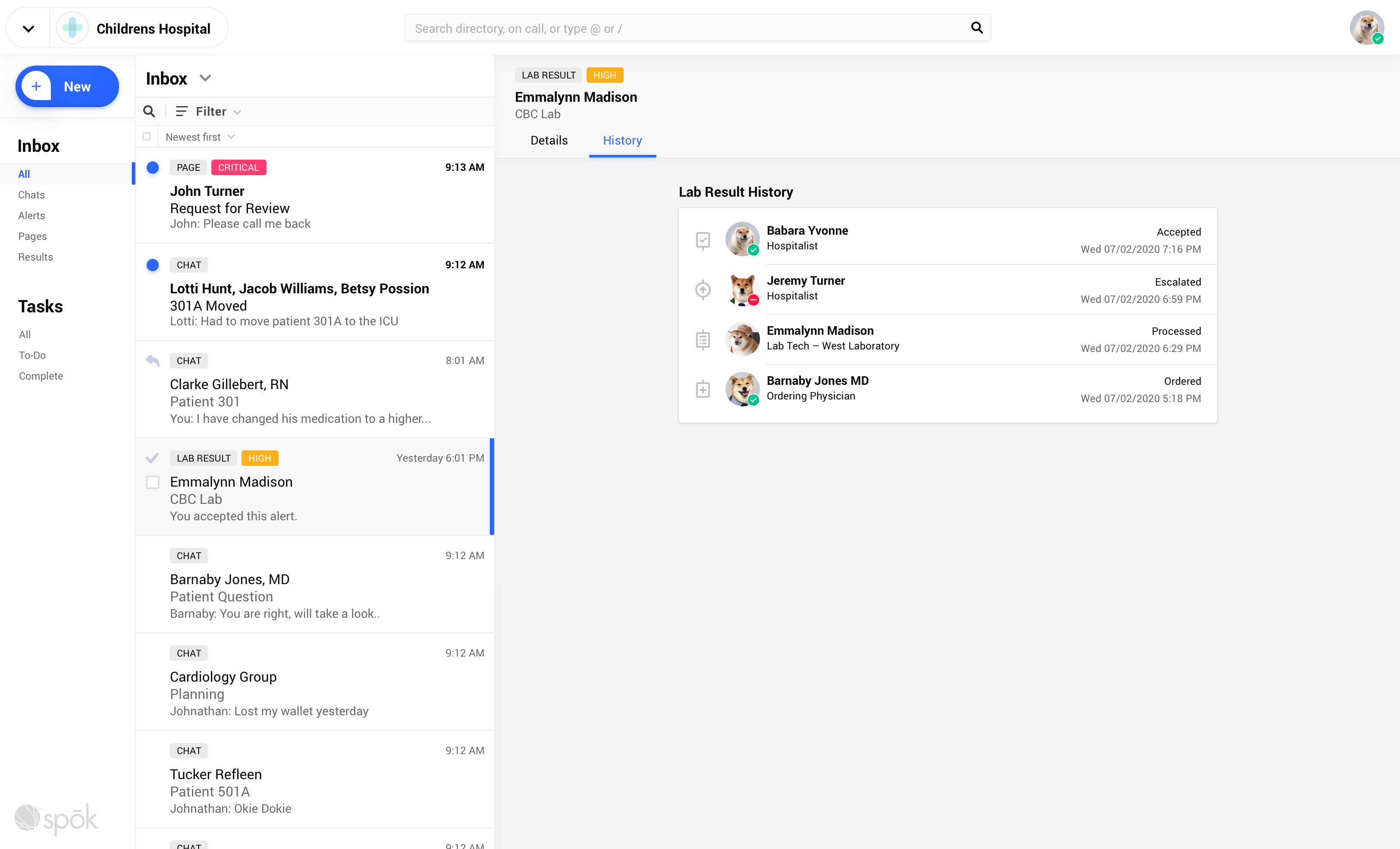Click the Ordered status icon for Barnaby Jones
The height and width of the screenshot is (849, 1400).
point(703,390)
